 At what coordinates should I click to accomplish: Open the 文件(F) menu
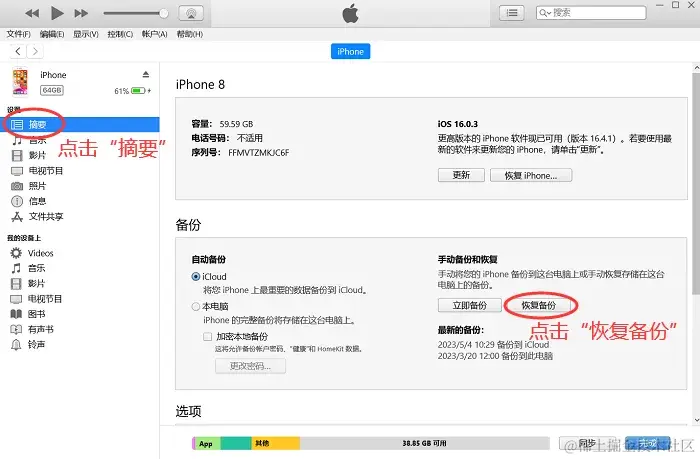(x=18, y=34)
